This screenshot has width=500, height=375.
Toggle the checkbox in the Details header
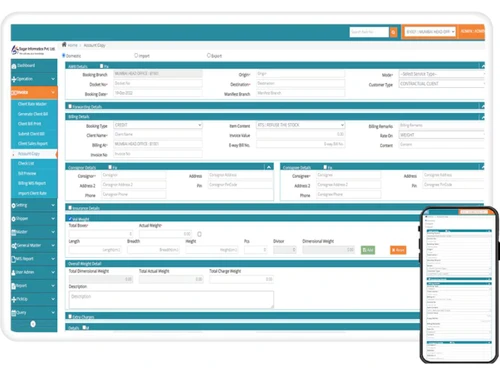(84, 327)
